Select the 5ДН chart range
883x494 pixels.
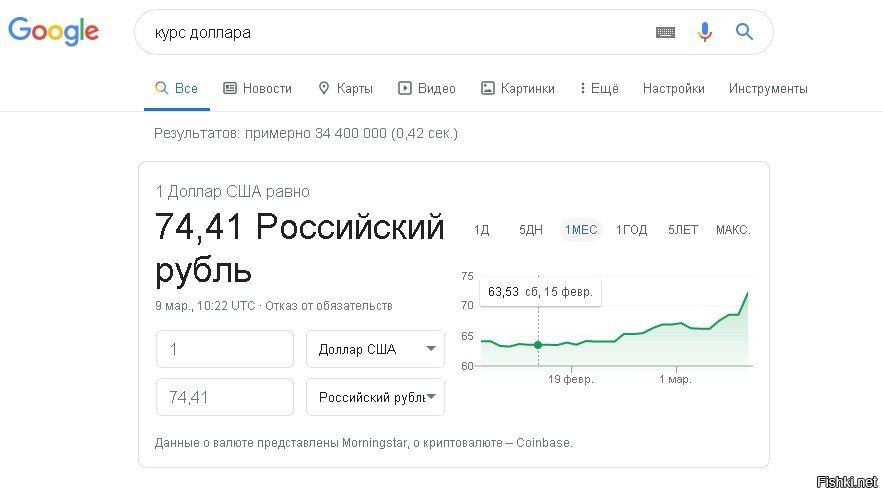point(530,230)
